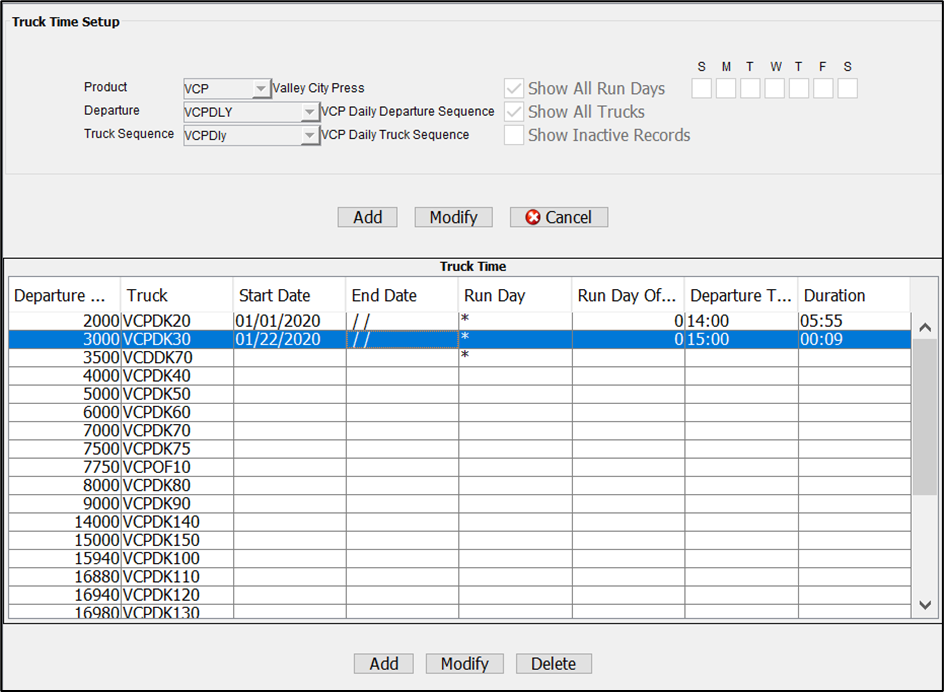Enable the Show Inactive Records checkbox
Image resolution: width=944 pixels, height=692 pixels.
[x=514, y=135]
